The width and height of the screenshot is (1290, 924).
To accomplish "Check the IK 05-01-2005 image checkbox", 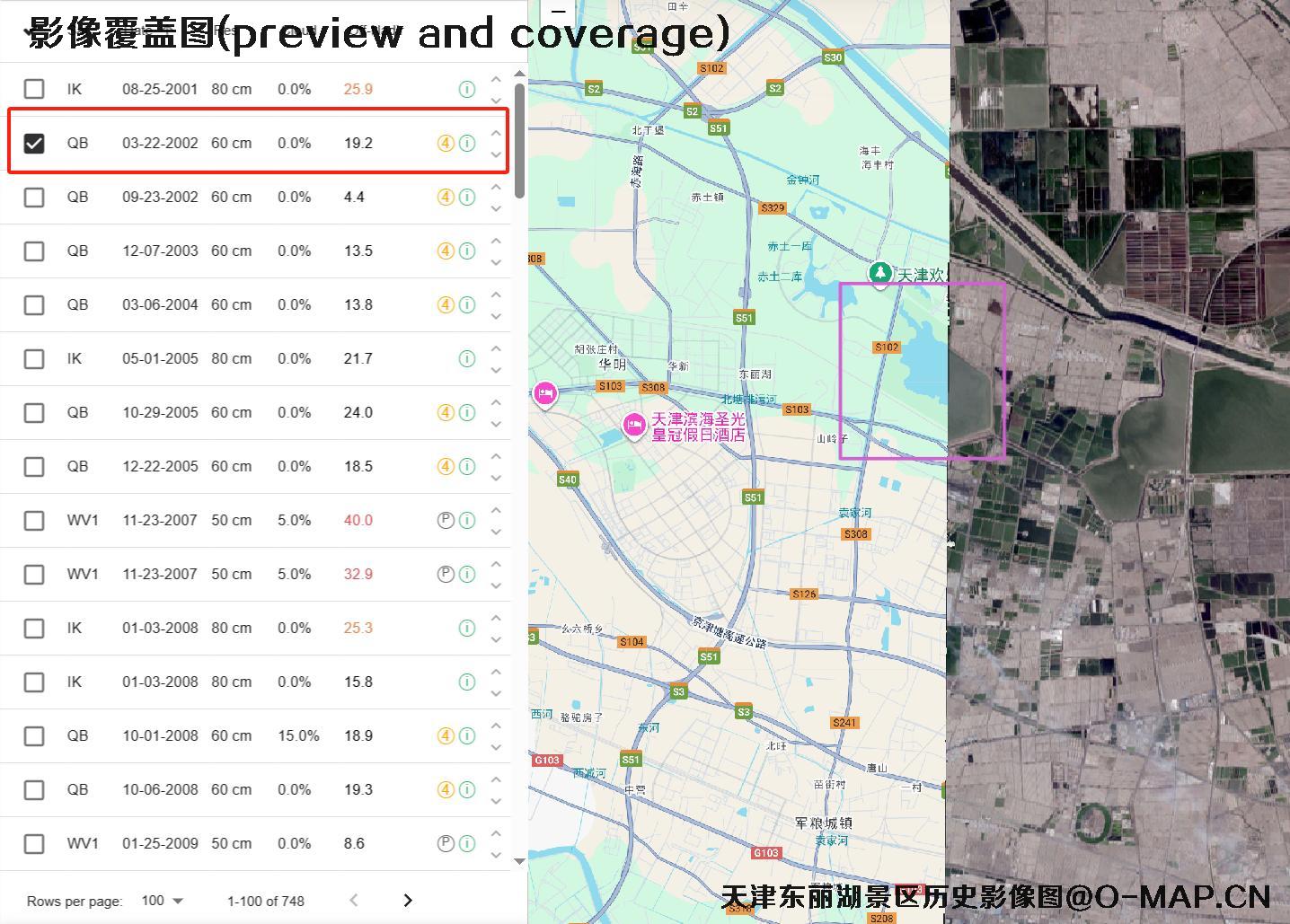I will pos(34,358).
